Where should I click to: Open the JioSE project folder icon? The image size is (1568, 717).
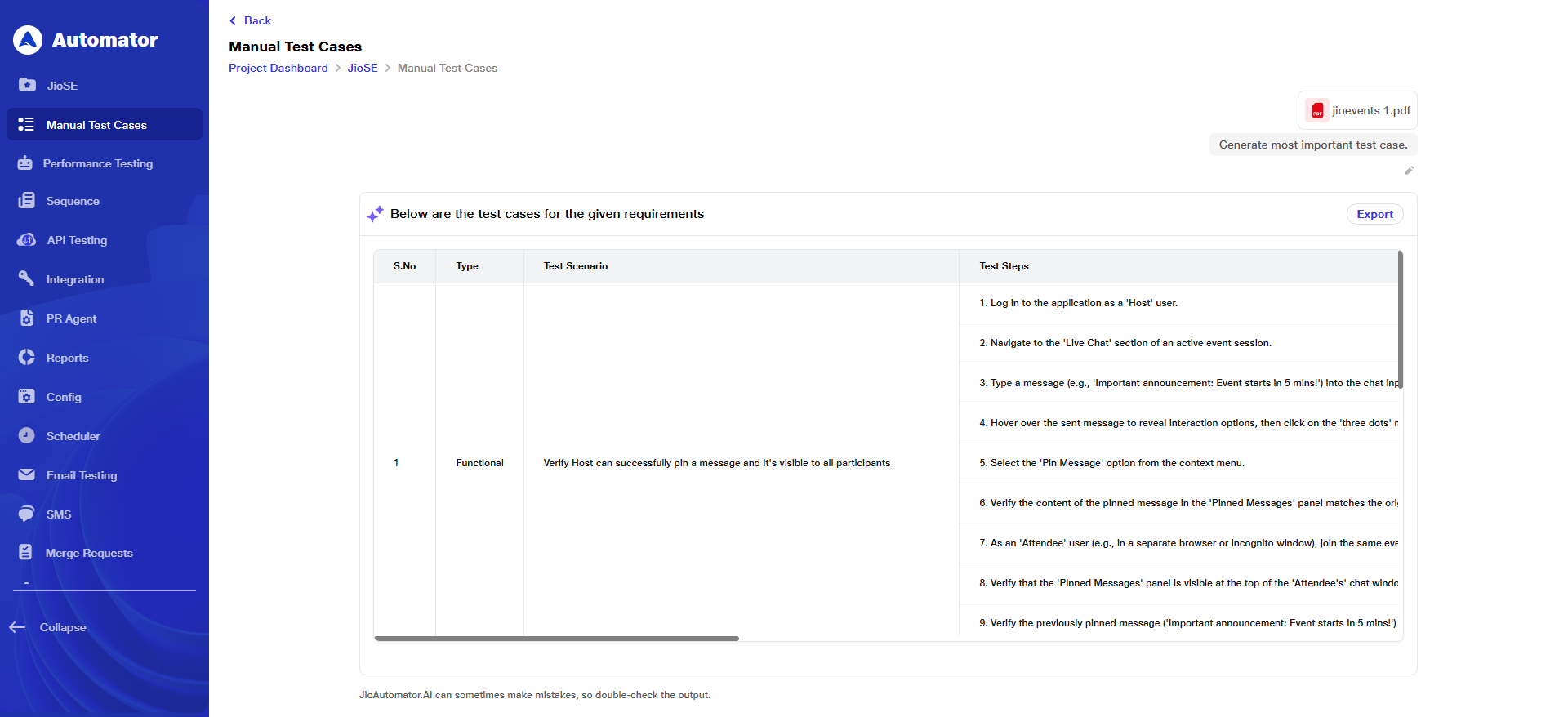tap(27, 85)
